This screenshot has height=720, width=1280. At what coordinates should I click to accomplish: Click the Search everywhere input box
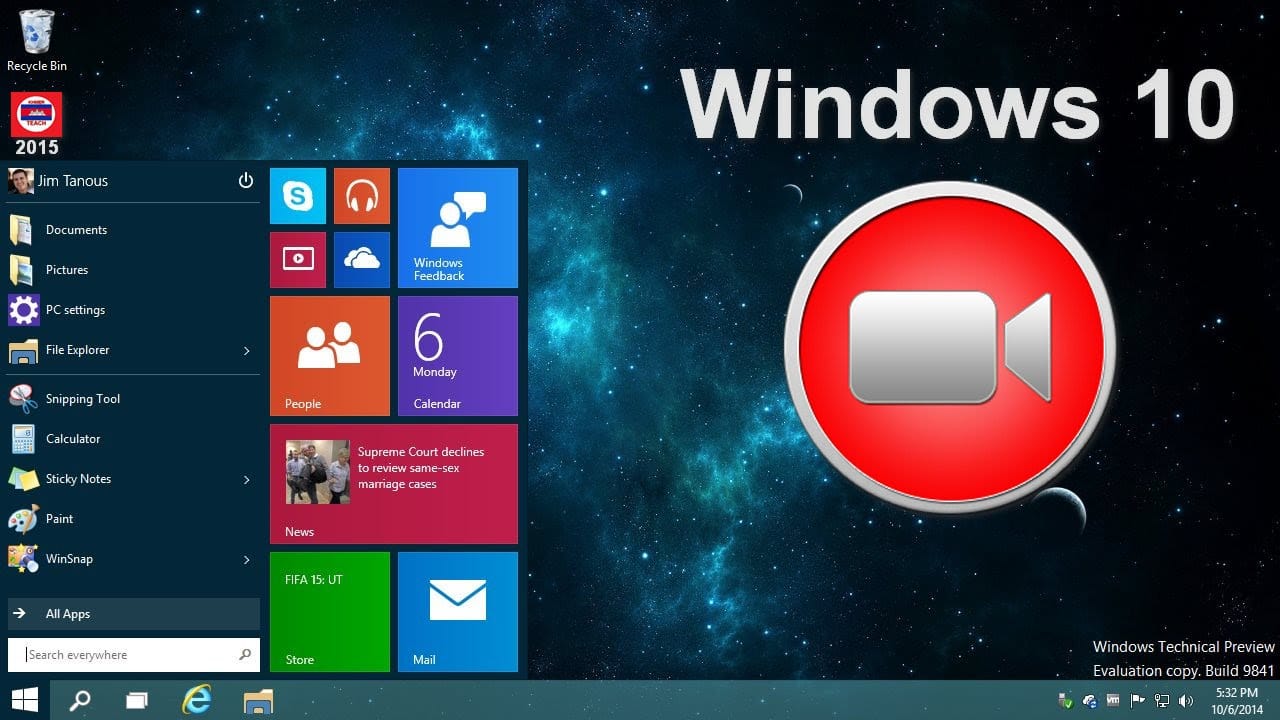[134, 655]
